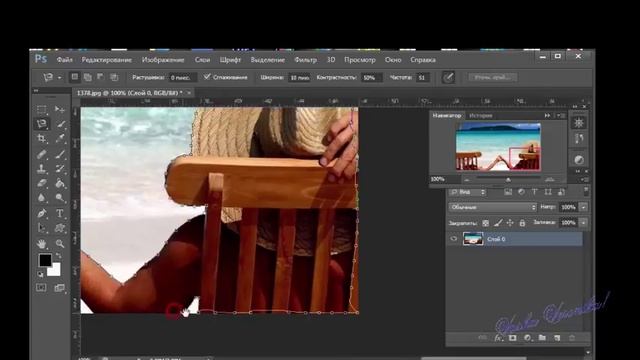Open fill Заливка dropdown arrow
The height and width of the screenshot is (360, 640).
584,223
